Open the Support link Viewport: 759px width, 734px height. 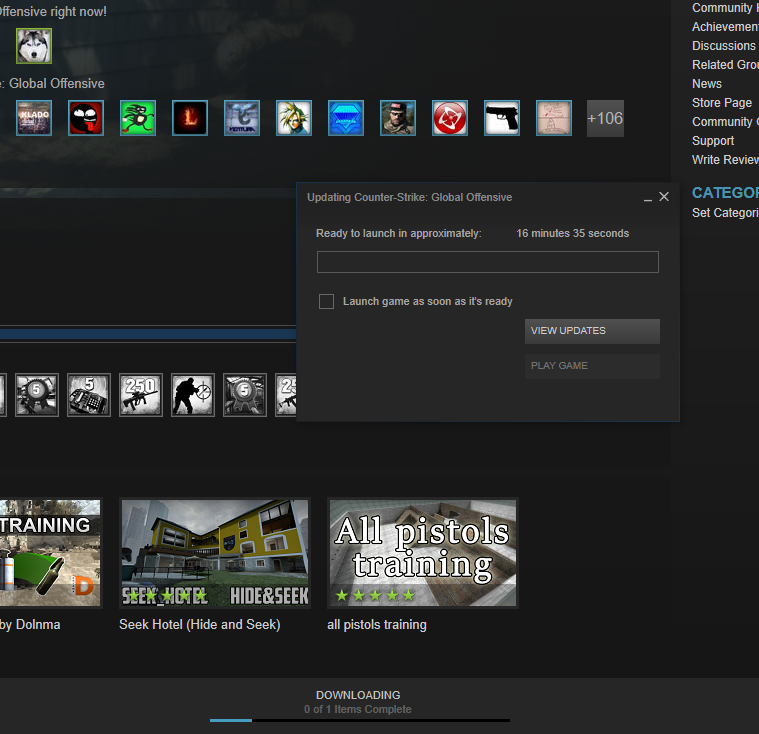(713, 141)
